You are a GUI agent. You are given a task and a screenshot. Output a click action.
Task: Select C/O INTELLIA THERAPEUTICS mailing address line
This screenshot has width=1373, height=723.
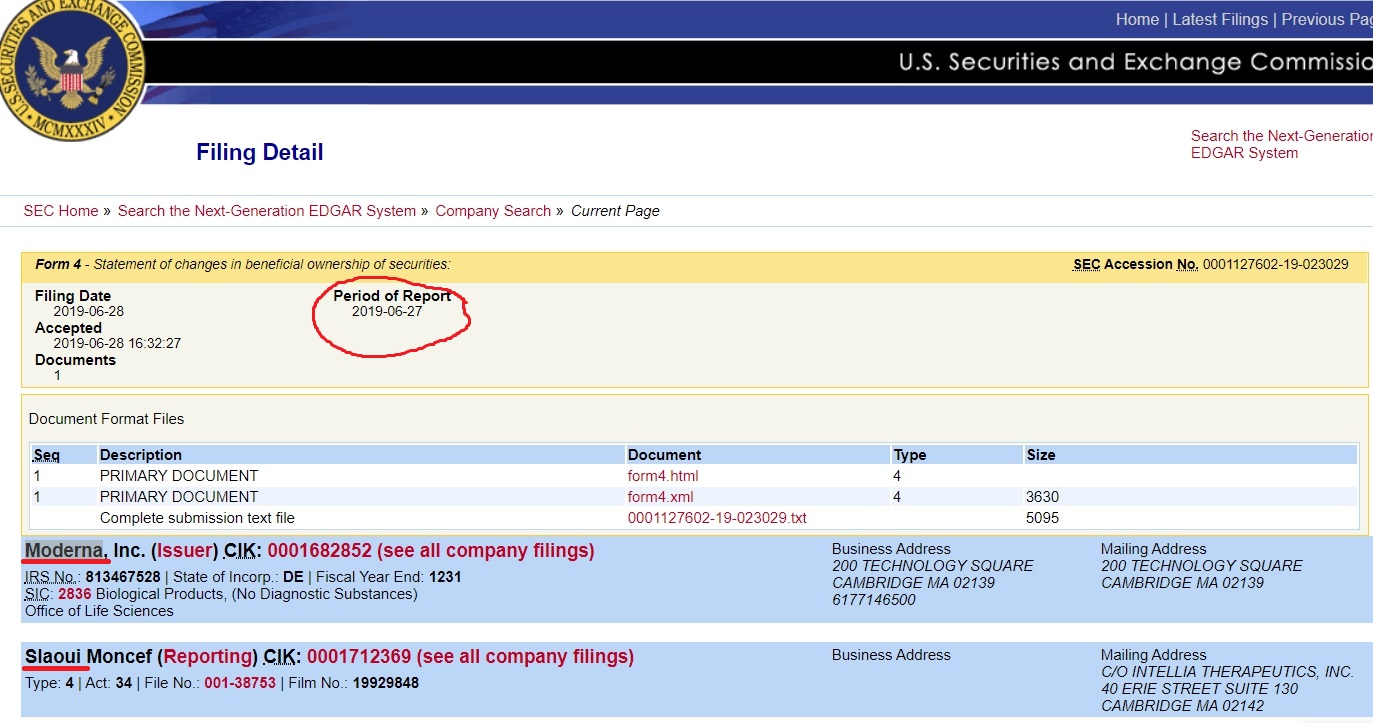coord(1228,672)
